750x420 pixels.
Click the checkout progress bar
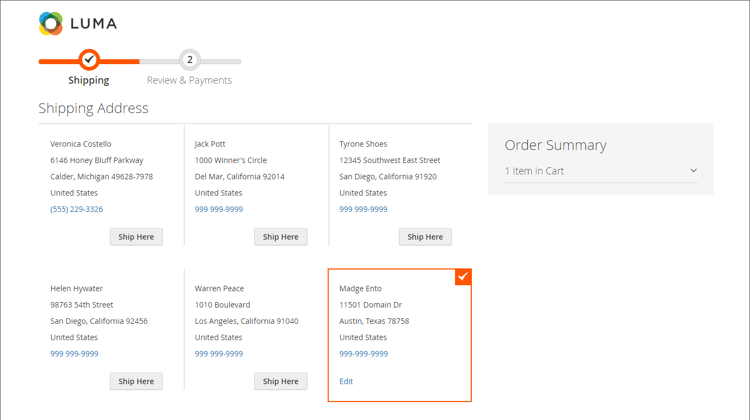[x=140, y=61]
